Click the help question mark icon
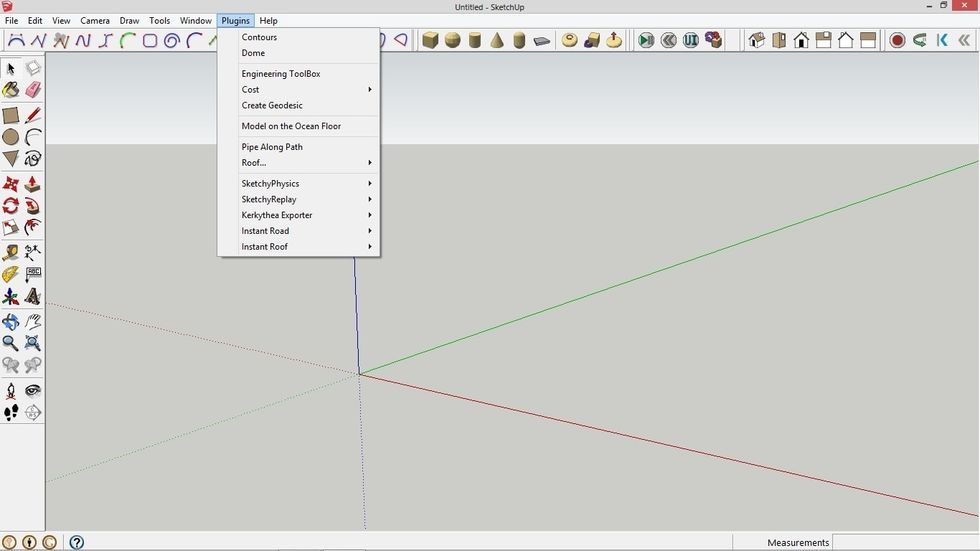The height and width of the screenshot is (551, 980). [76, 542]
